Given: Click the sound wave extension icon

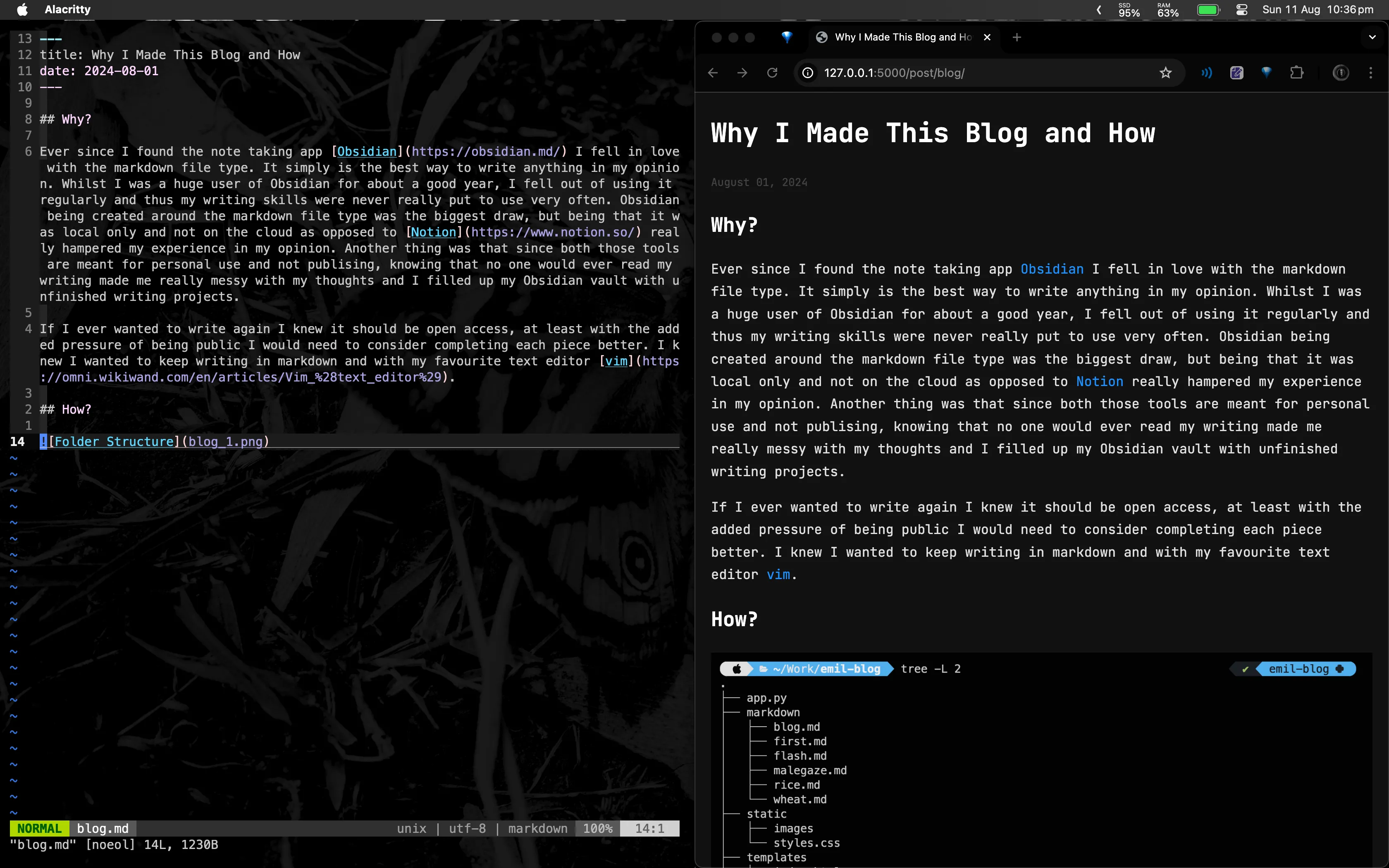Looking at the screenshot, I should (1206, 73).
